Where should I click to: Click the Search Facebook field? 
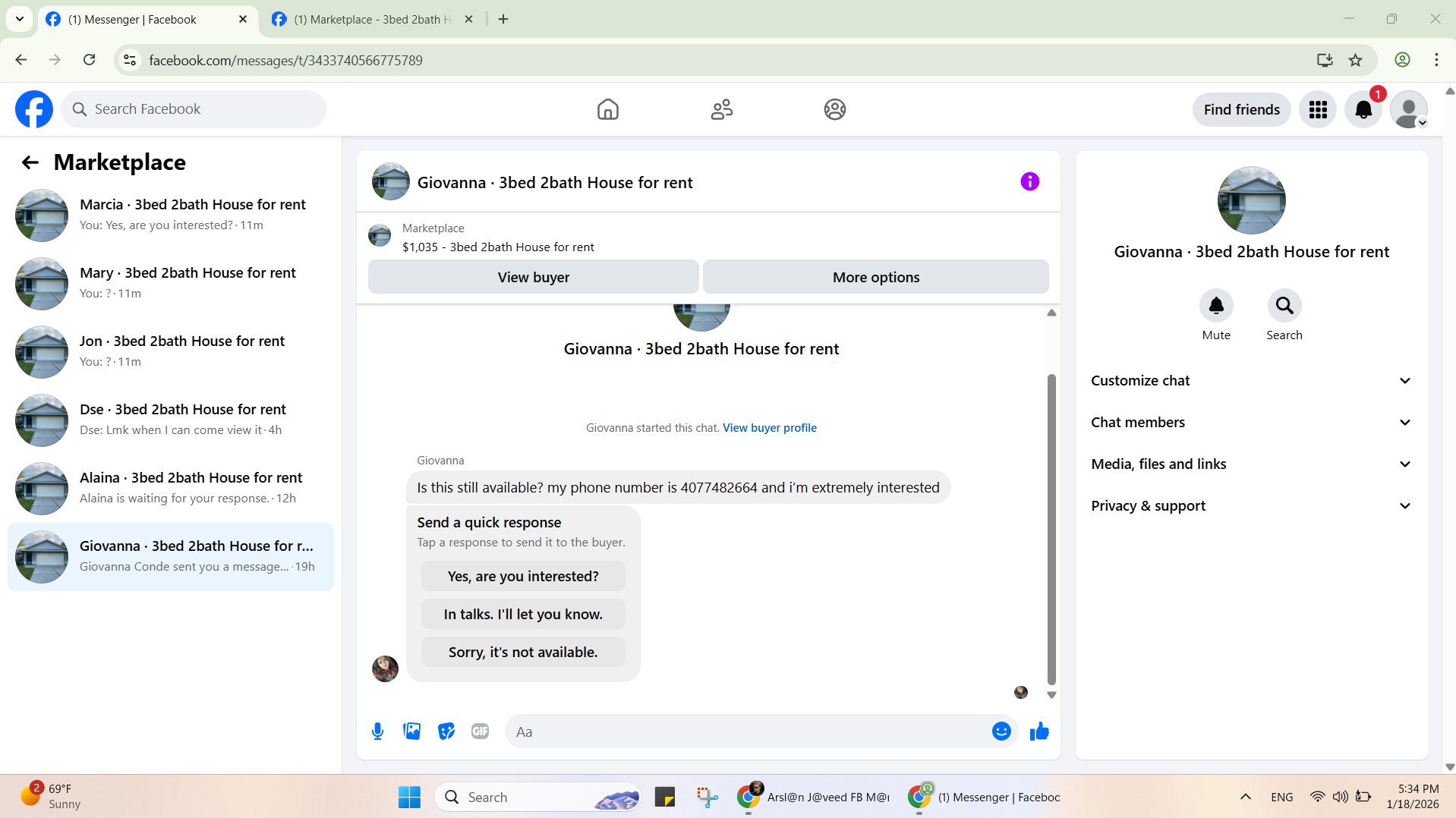[194, 109]
